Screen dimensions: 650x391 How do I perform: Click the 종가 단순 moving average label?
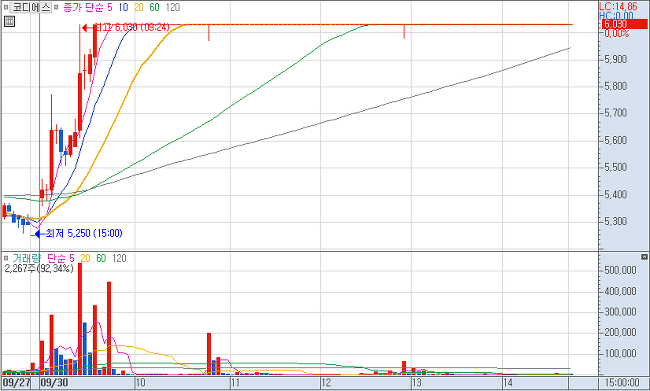83,7
